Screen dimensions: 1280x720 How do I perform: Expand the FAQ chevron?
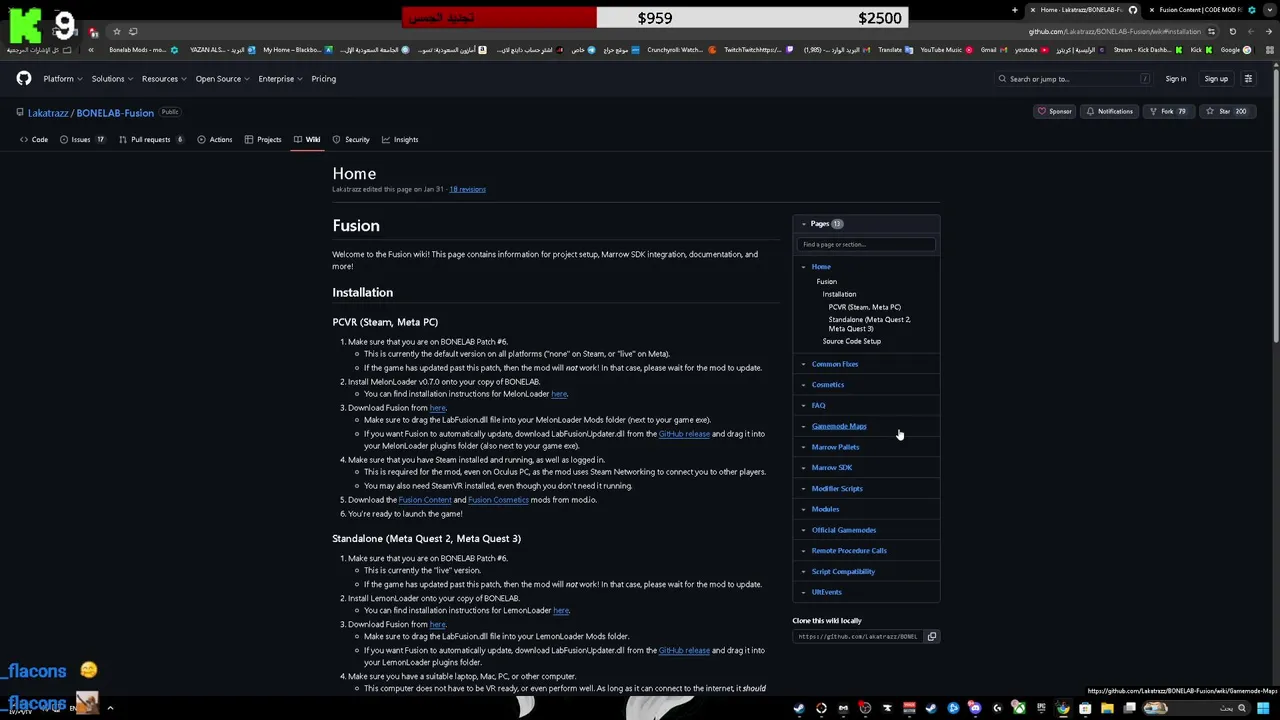pos(803,406)
